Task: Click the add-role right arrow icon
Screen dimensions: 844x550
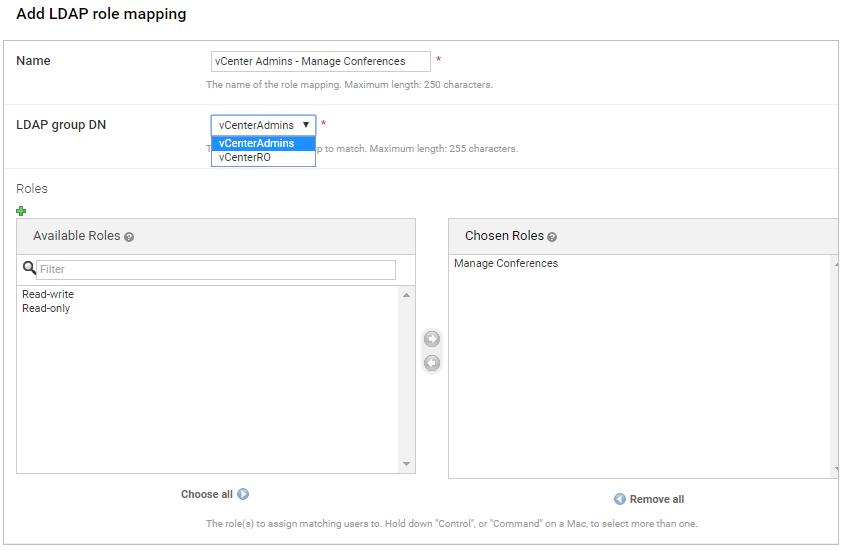Action: point(432,339)
